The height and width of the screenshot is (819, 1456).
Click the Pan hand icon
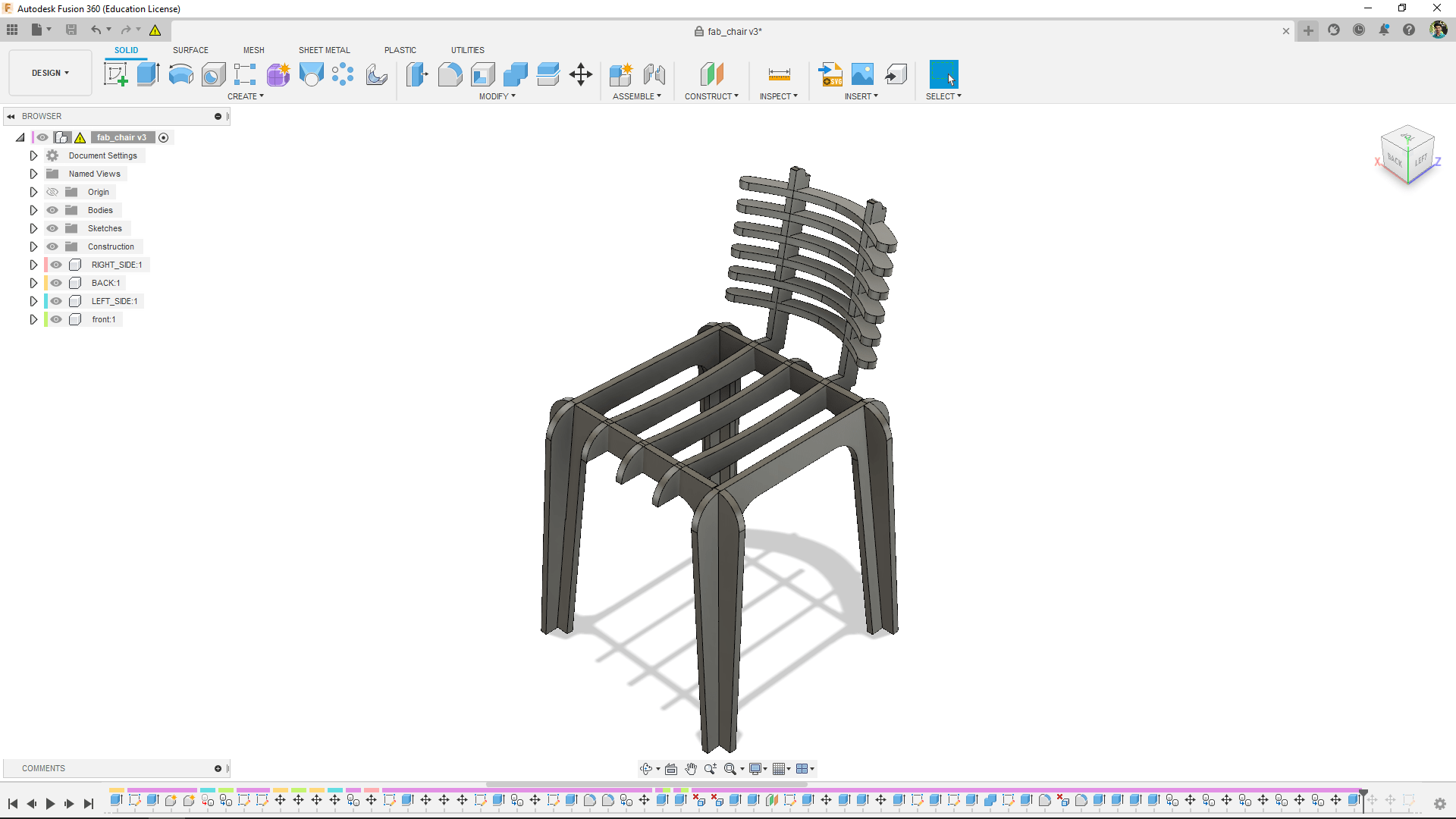(691, 769)
